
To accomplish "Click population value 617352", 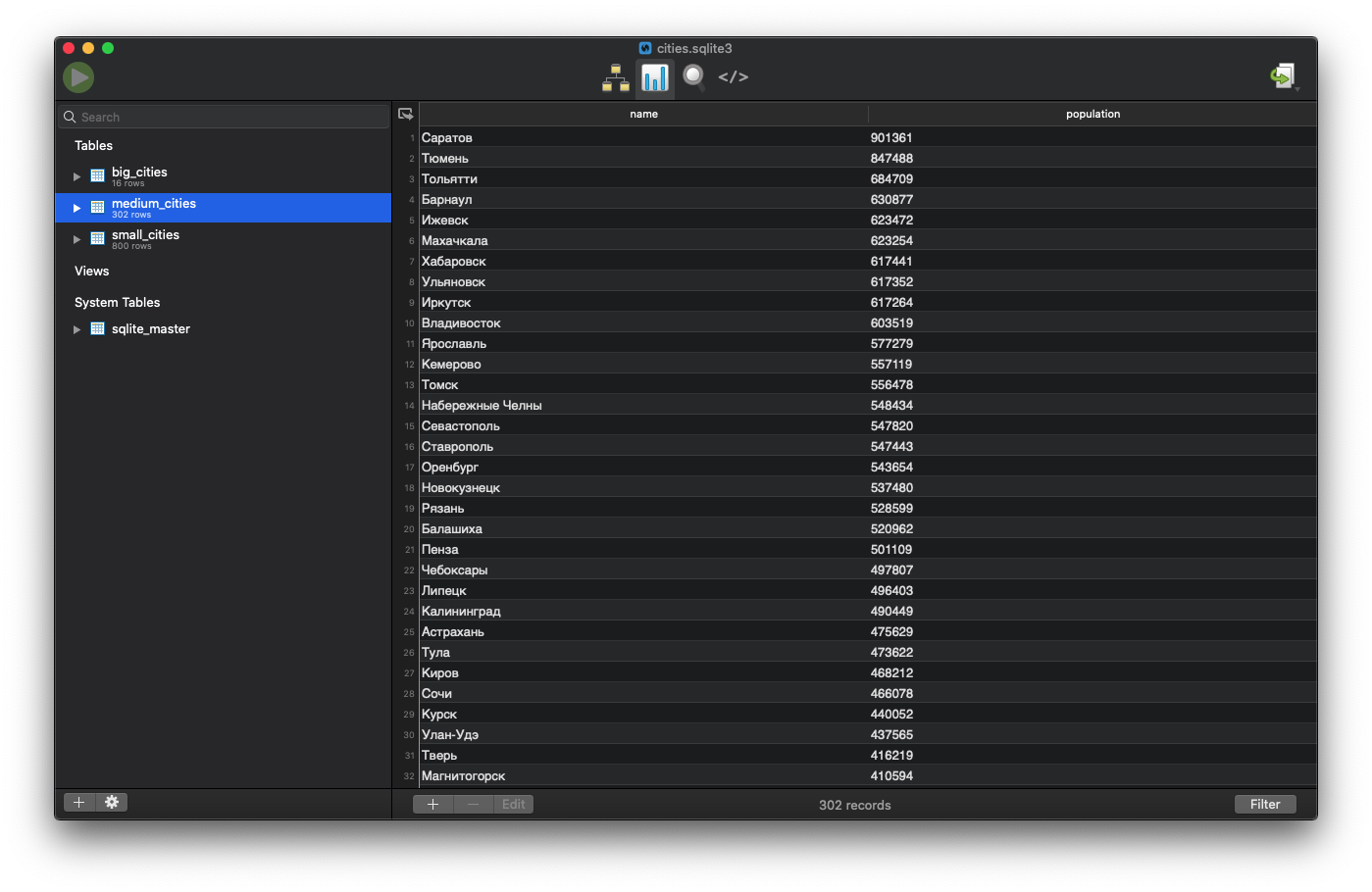I will pyautogui.click(x=891, y=281).
